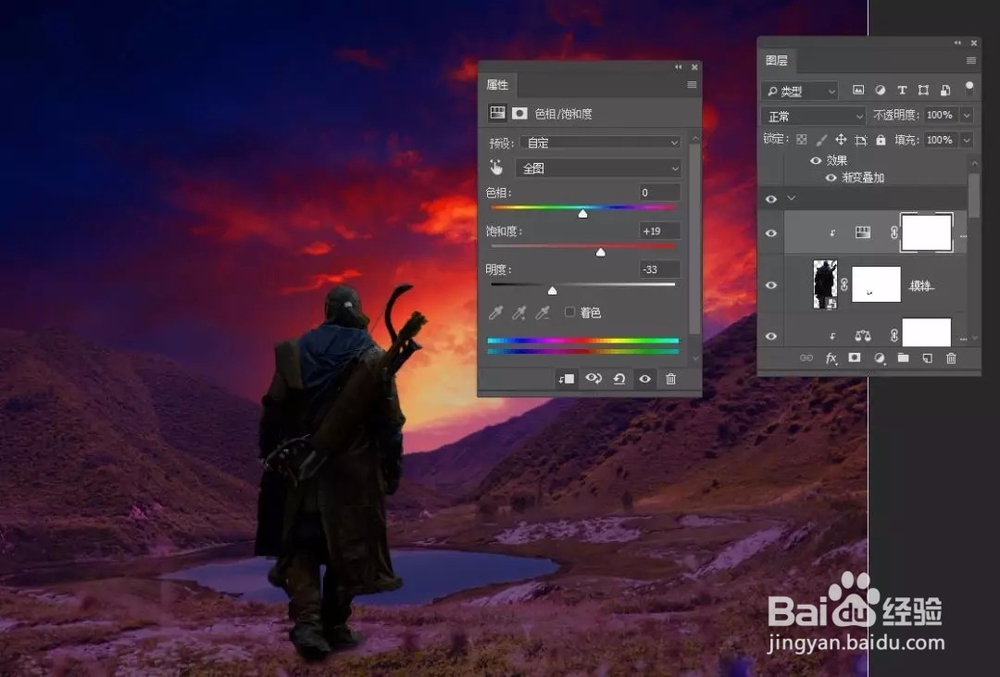Select the 模特 layer mask thumbnail
This screenshot has height=677, width=1000.
876,284
